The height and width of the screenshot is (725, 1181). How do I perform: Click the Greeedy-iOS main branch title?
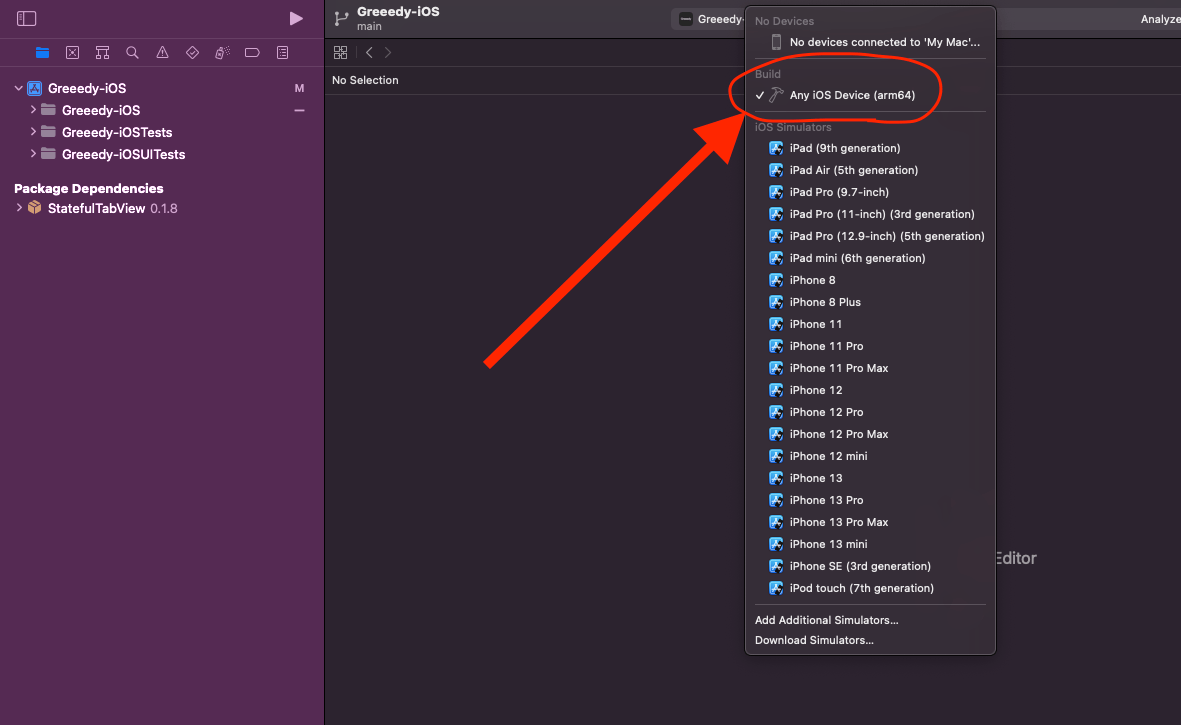tap(398, 18)
